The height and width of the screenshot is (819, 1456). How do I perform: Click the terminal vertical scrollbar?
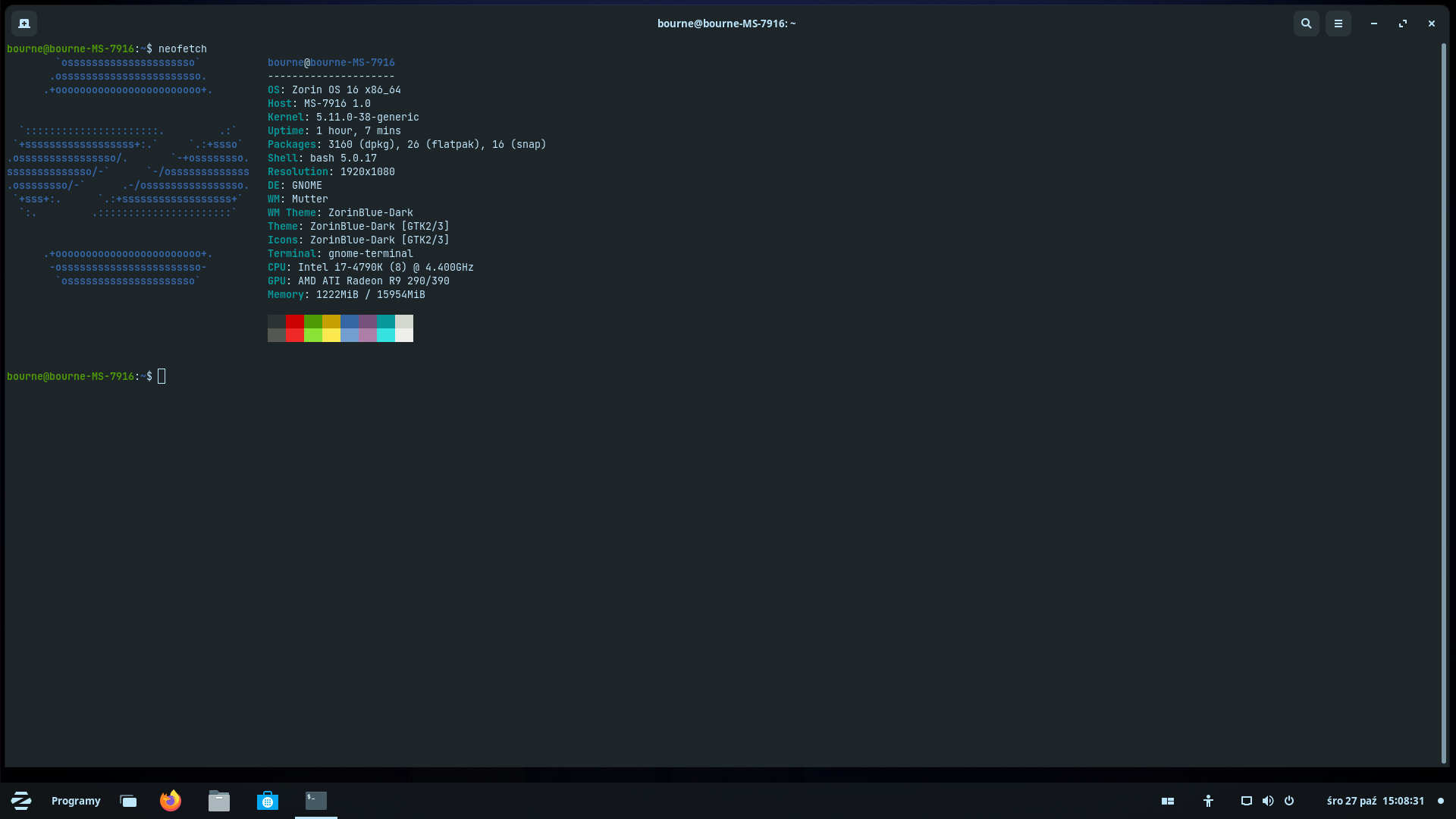point(1443,403)
